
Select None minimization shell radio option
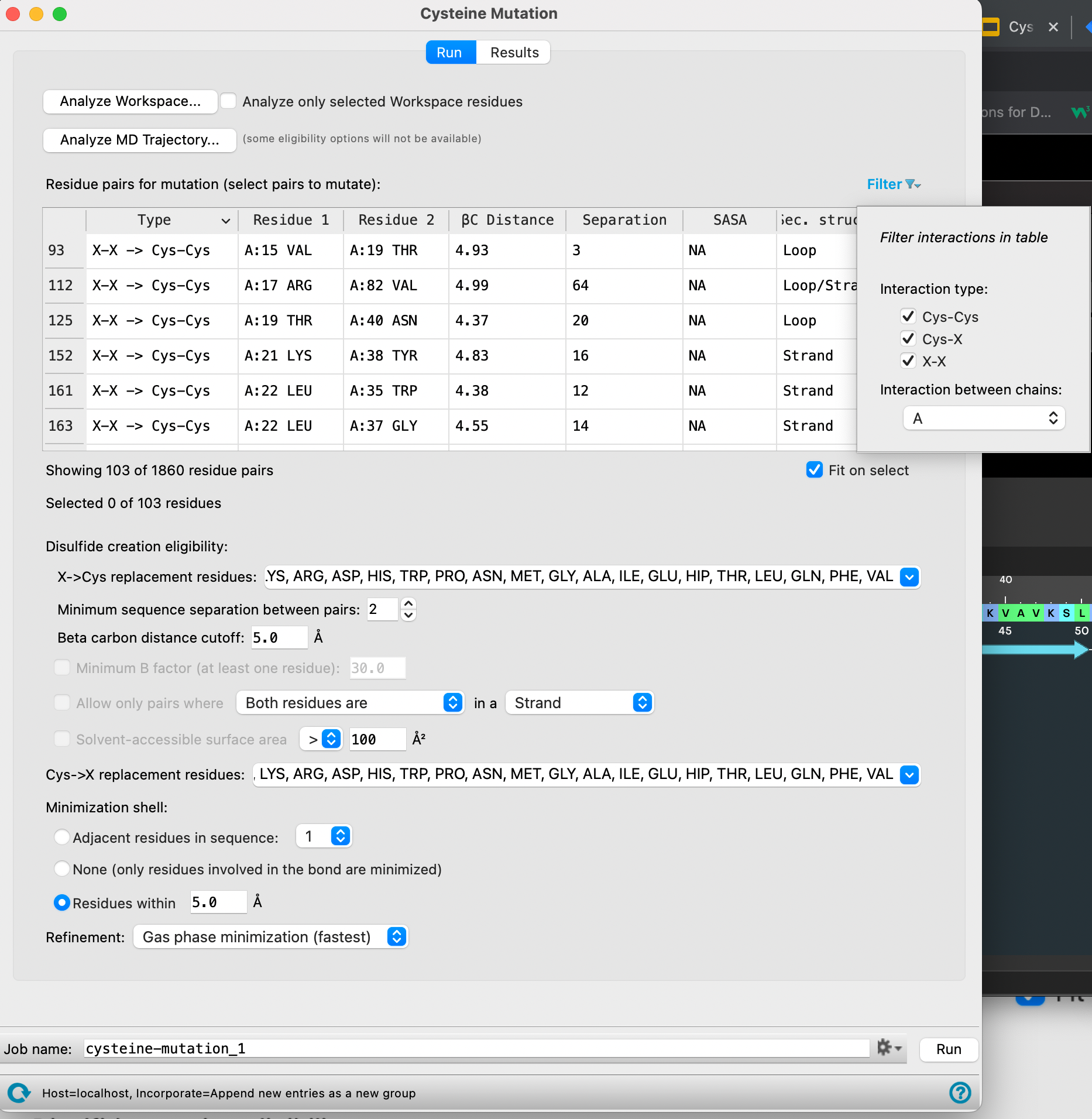(x=62, y=869)
